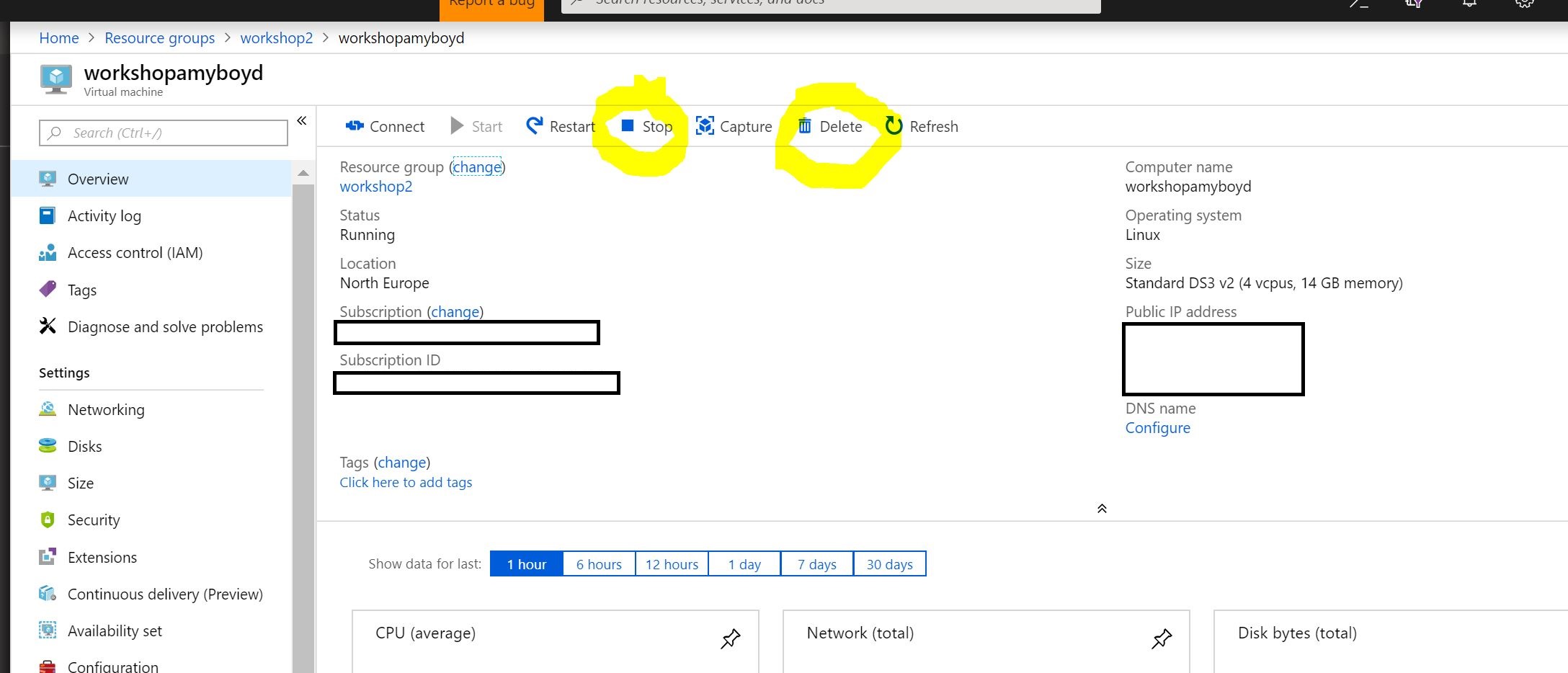Click the Networking icon

click(x=48, y=409)
